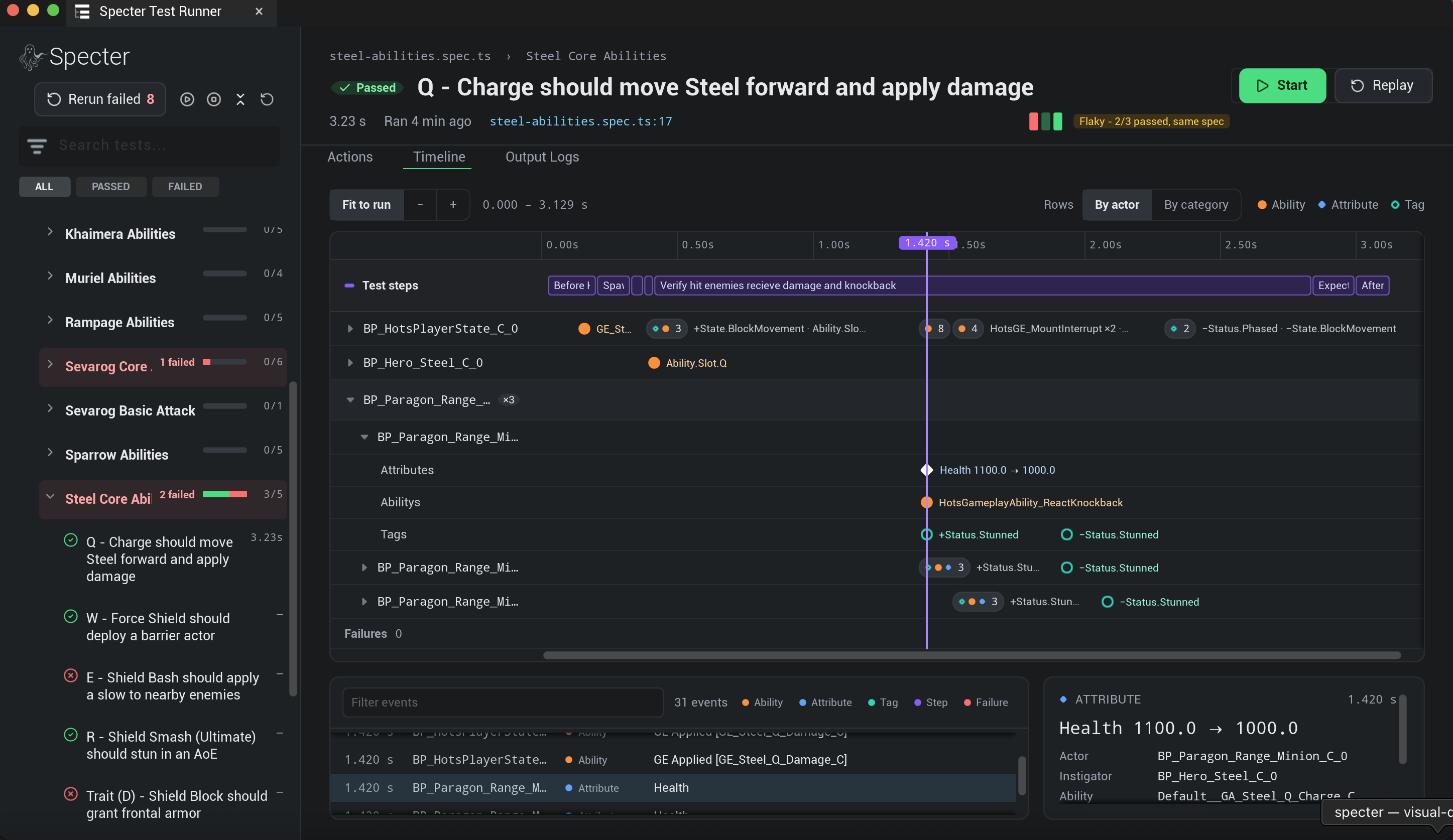Click the stop tests icon in sidebar toolbar
This screenshot has width=1453, height=840.
(x=213, y=99)
